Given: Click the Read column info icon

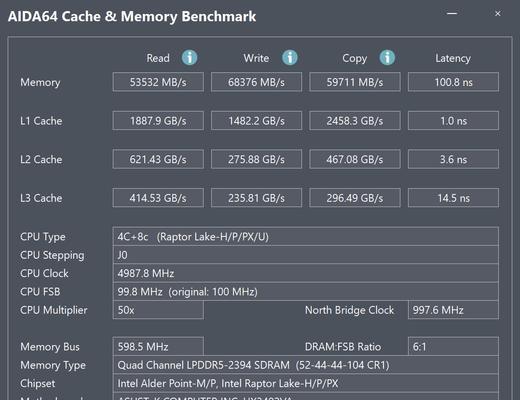Looking at the screenshot, I should pos(189,58).
